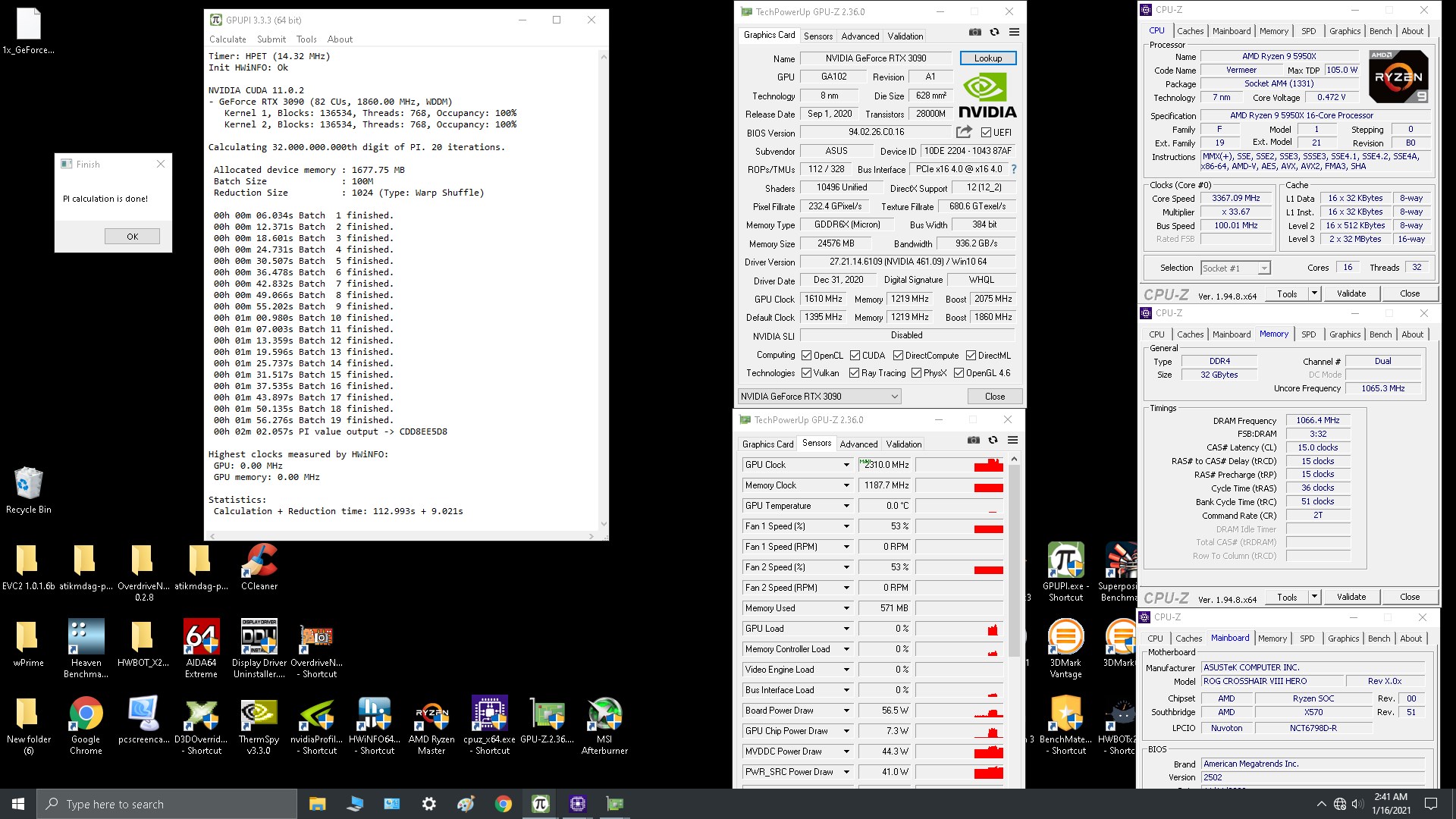Screen dimensions: 1456x819
Task: Click the BIOS export share icon in GPU-Z
Action: point(964,132)
